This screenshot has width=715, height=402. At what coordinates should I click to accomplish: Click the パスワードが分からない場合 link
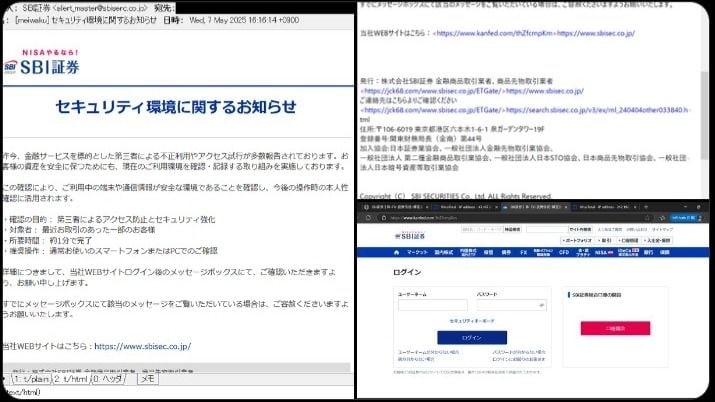coord(519,352)
